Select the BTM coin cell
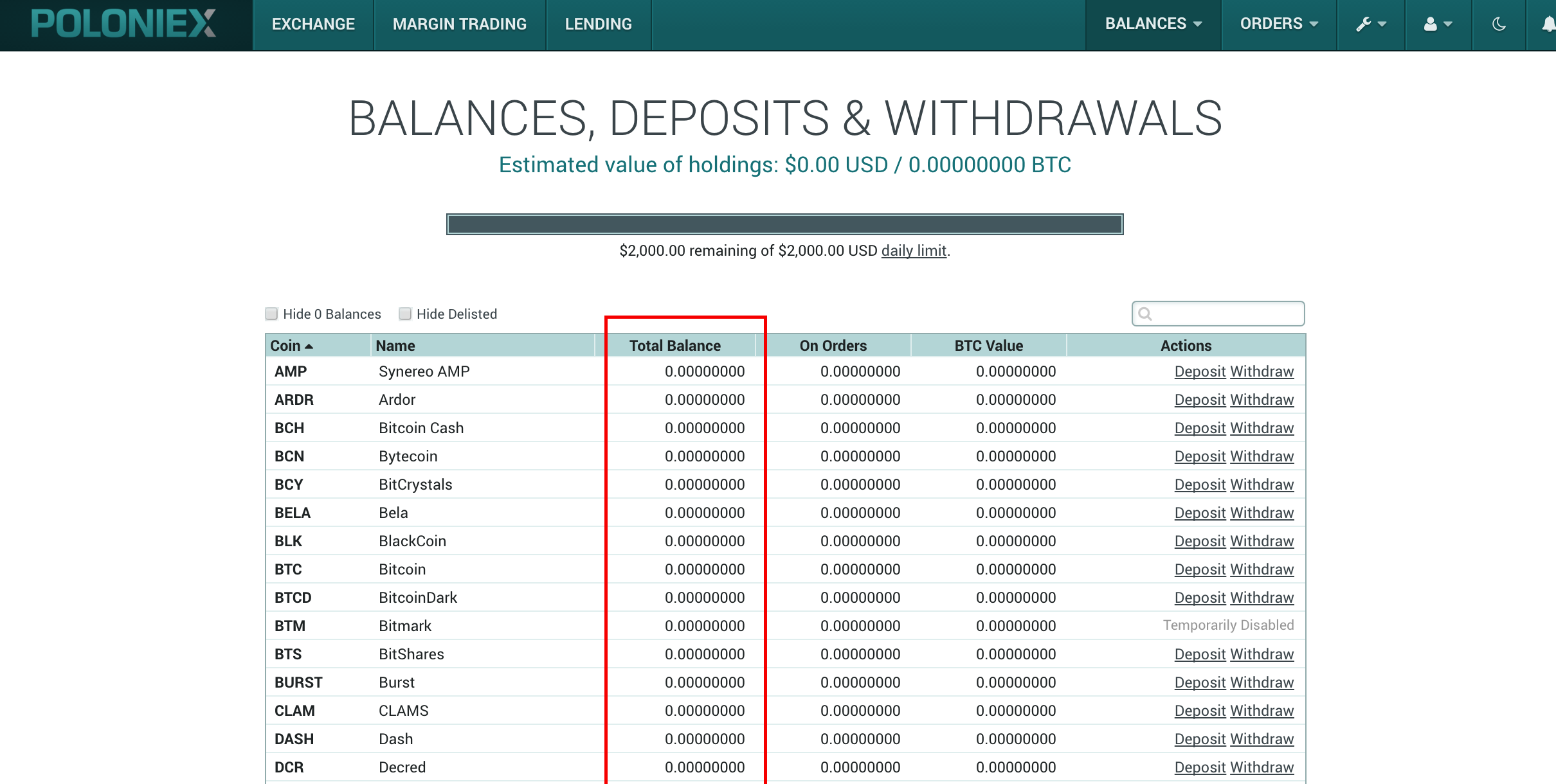The image size is (1556, 784). click(x=290, y=626)
